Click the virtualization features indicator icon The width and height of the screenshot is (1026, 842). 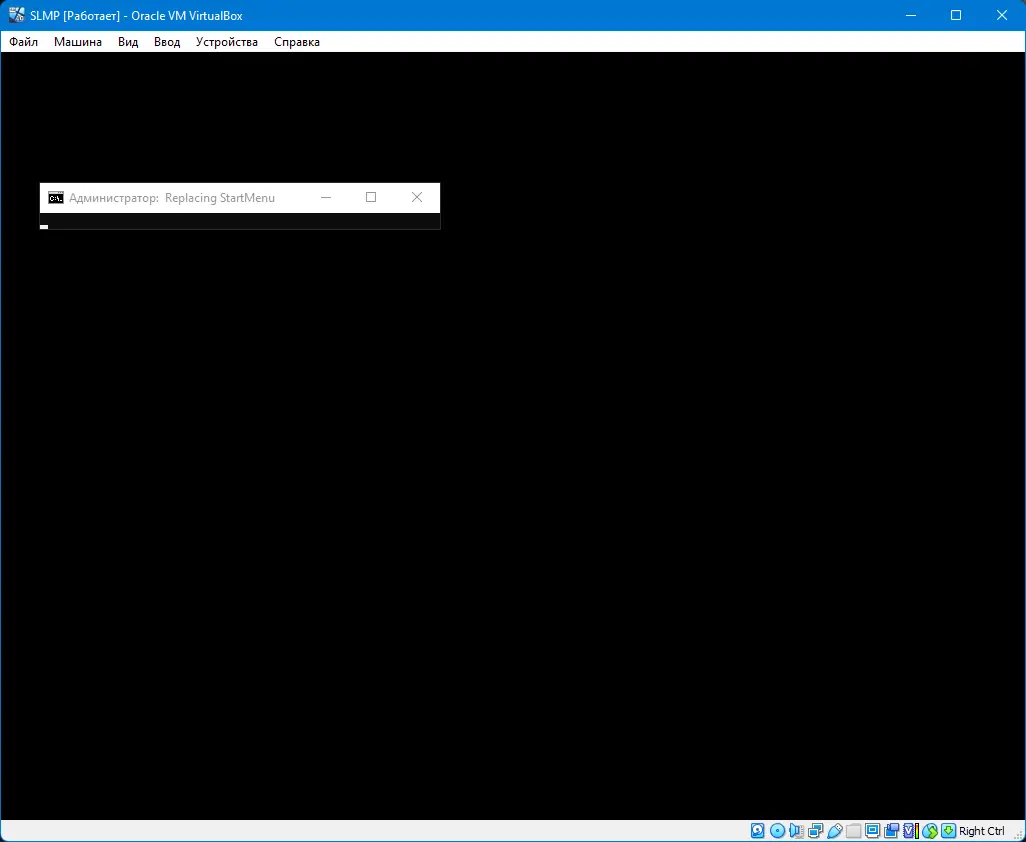click(x=909, y=830)
